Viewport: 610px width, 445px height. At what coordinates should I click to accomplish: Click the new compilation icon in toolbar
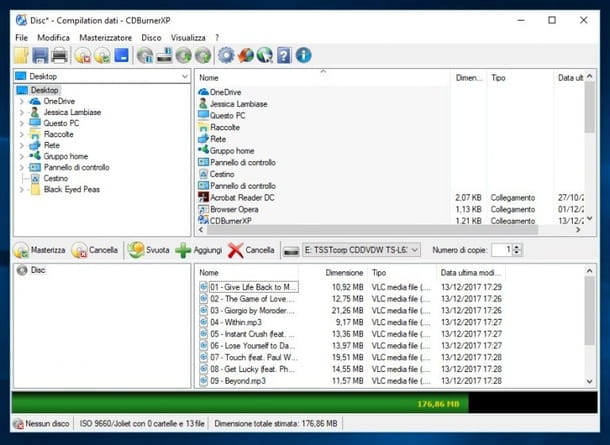click(21, 55)
